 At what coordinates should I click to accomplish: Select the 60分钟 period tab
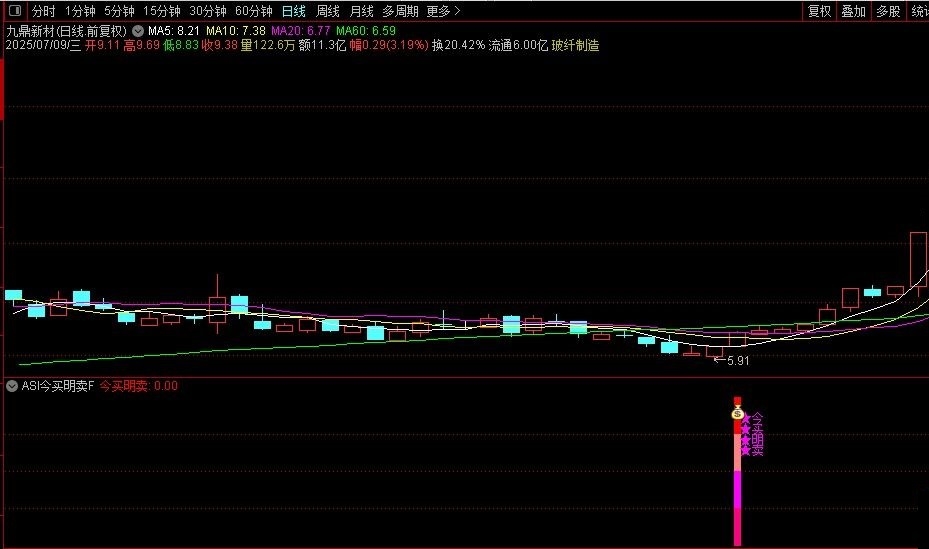pyautogui.click(x=254, y=11)
